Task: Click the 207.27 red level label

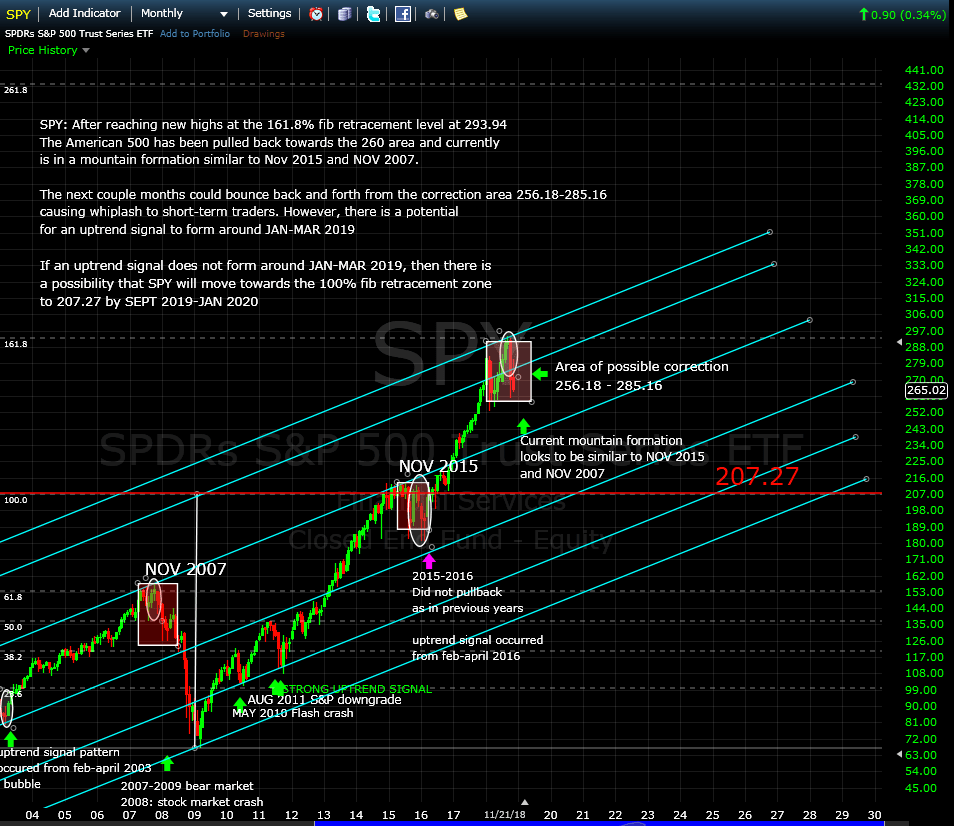Action: [x=757, y=476]
